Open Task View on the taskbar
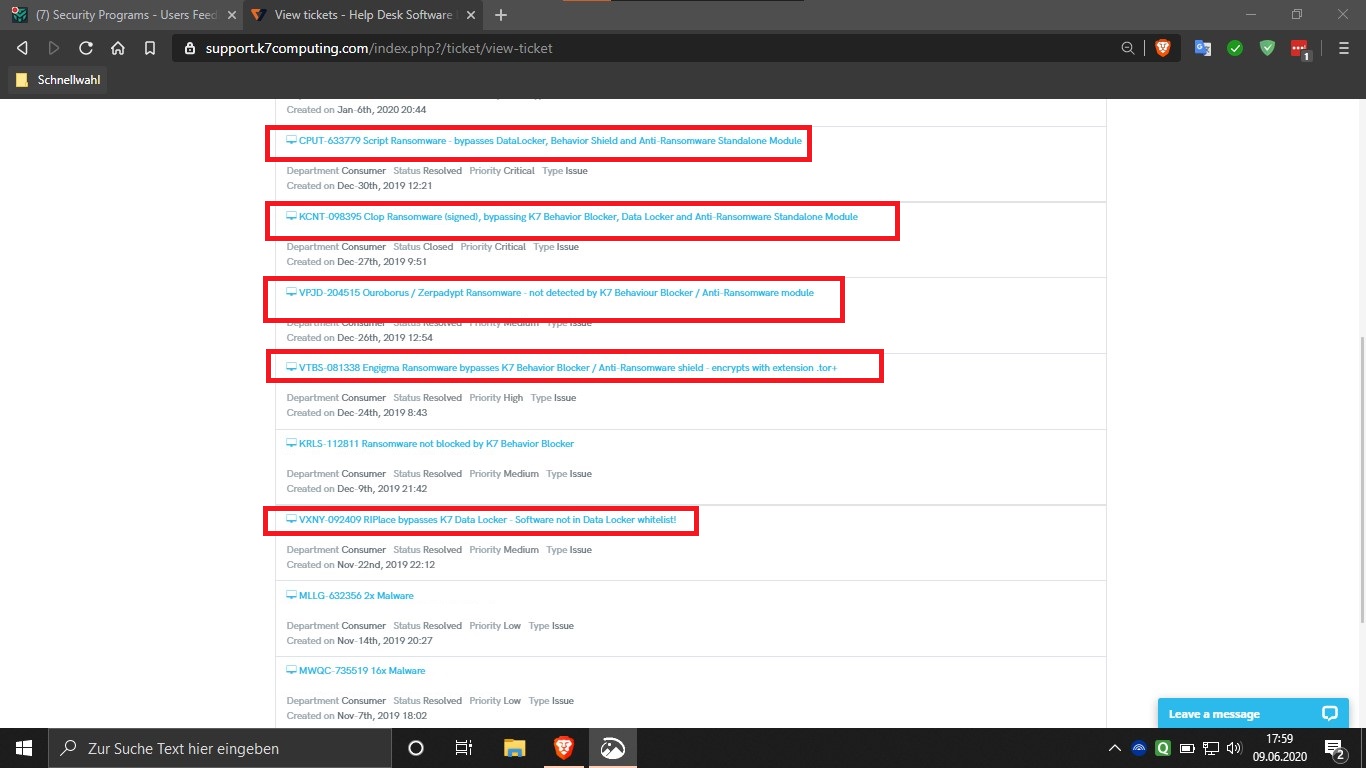 (x=464, y=748)
